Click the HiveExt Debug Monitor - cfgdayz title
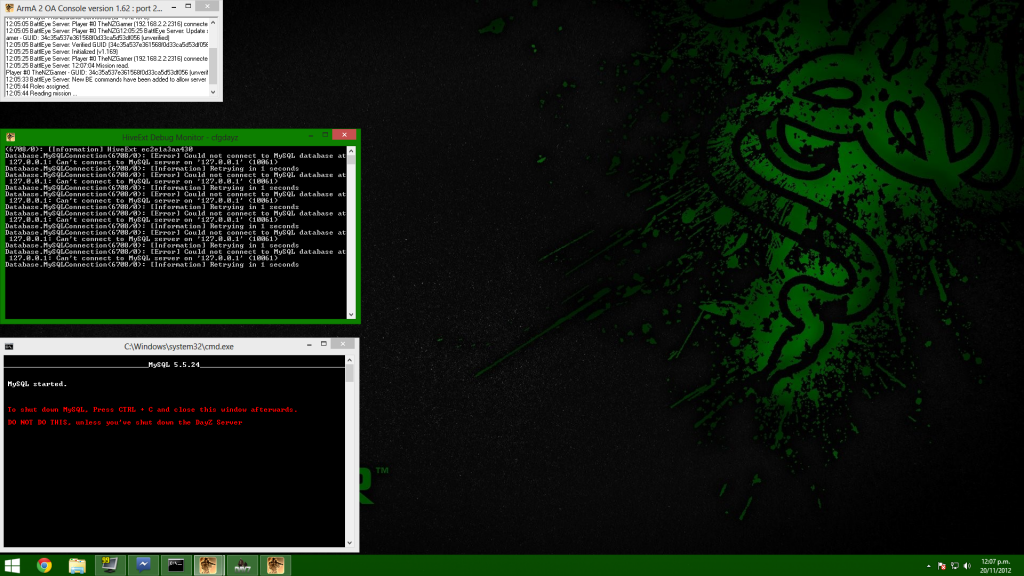The width and height of the screenshot is (1024, 576). pos(180,137)
